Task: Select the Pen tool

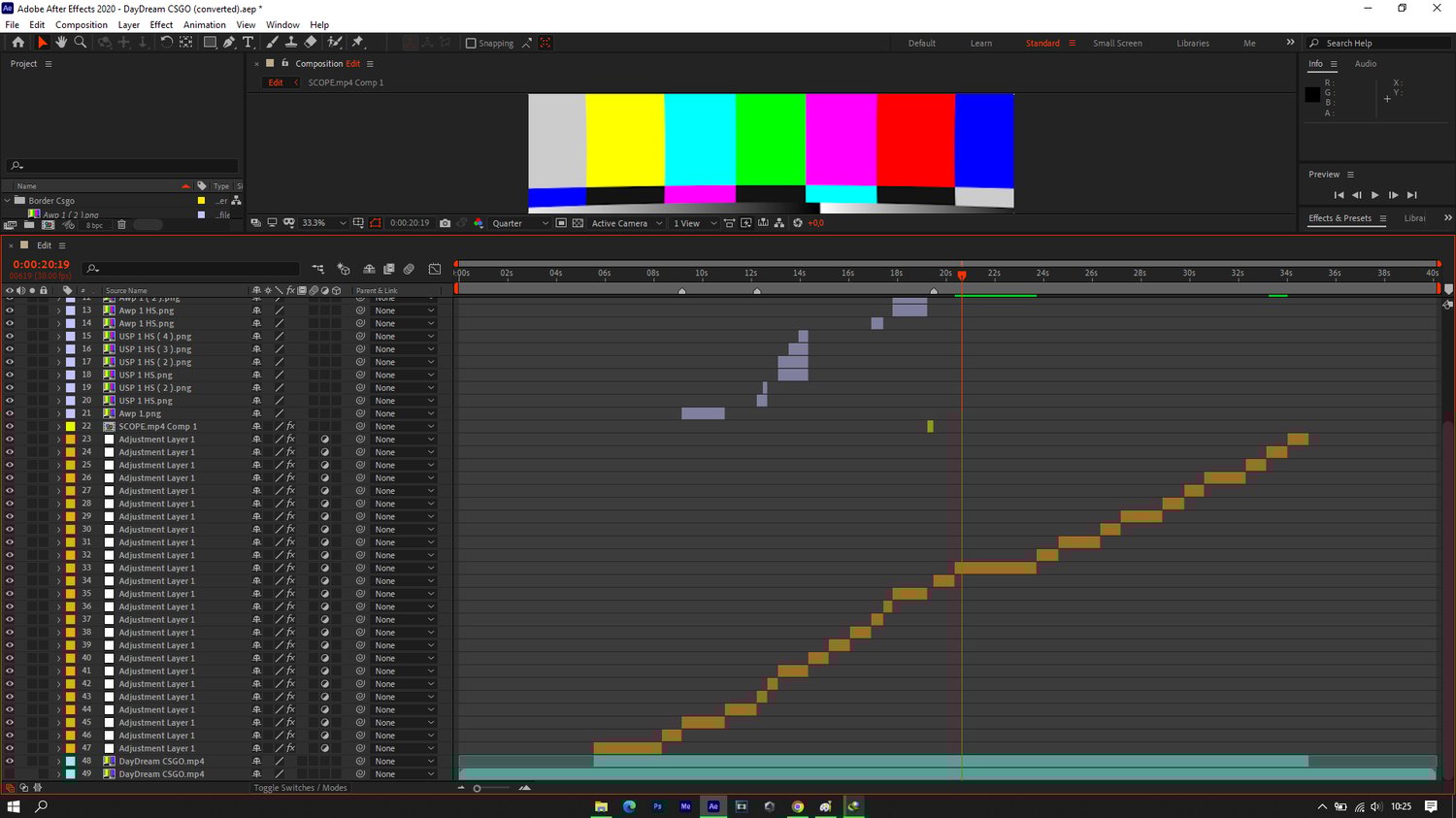Action: coord(229,43)
